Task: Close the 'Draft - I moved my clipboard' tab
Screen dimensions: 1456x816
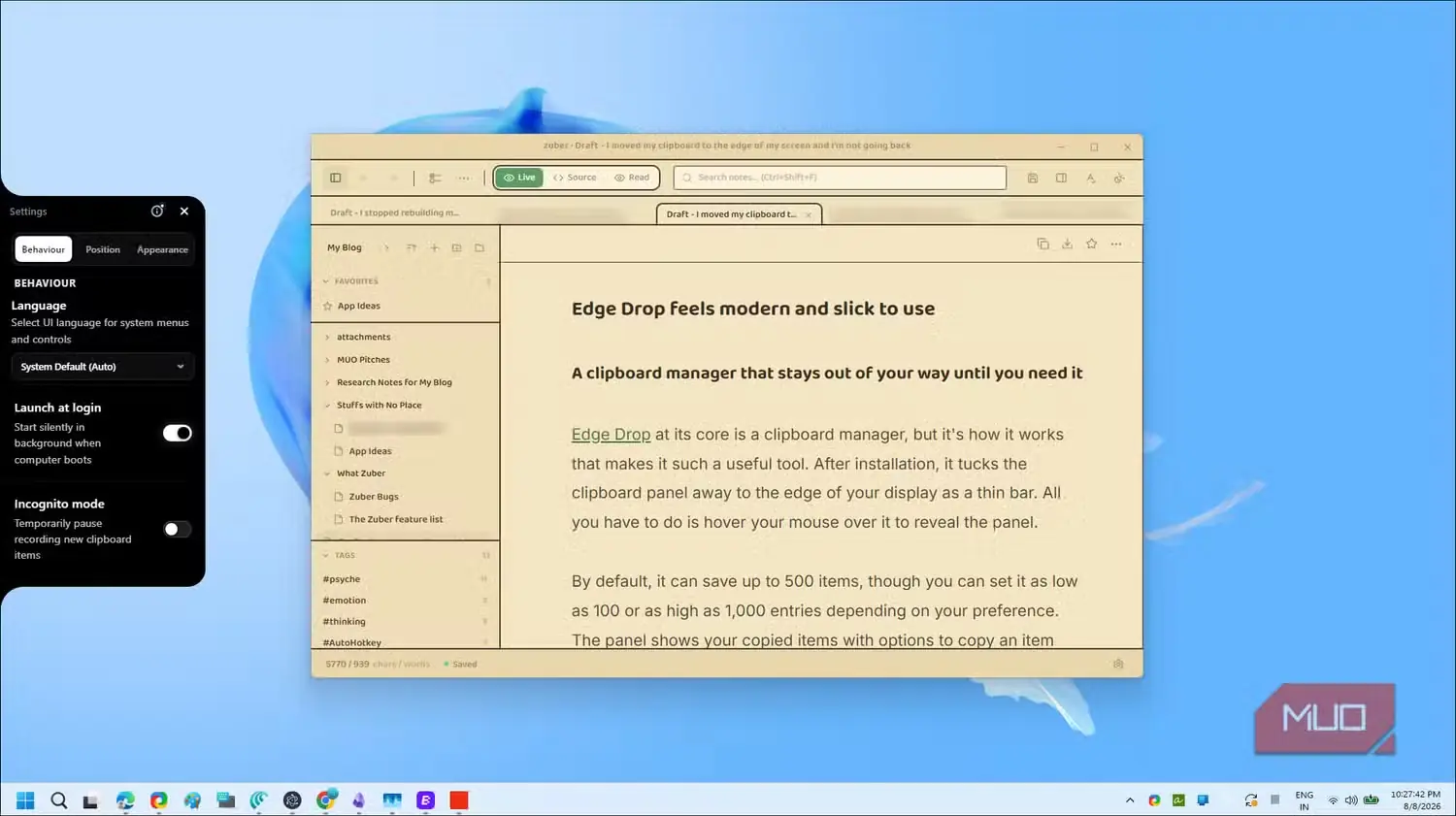Action: pos(808,214)
